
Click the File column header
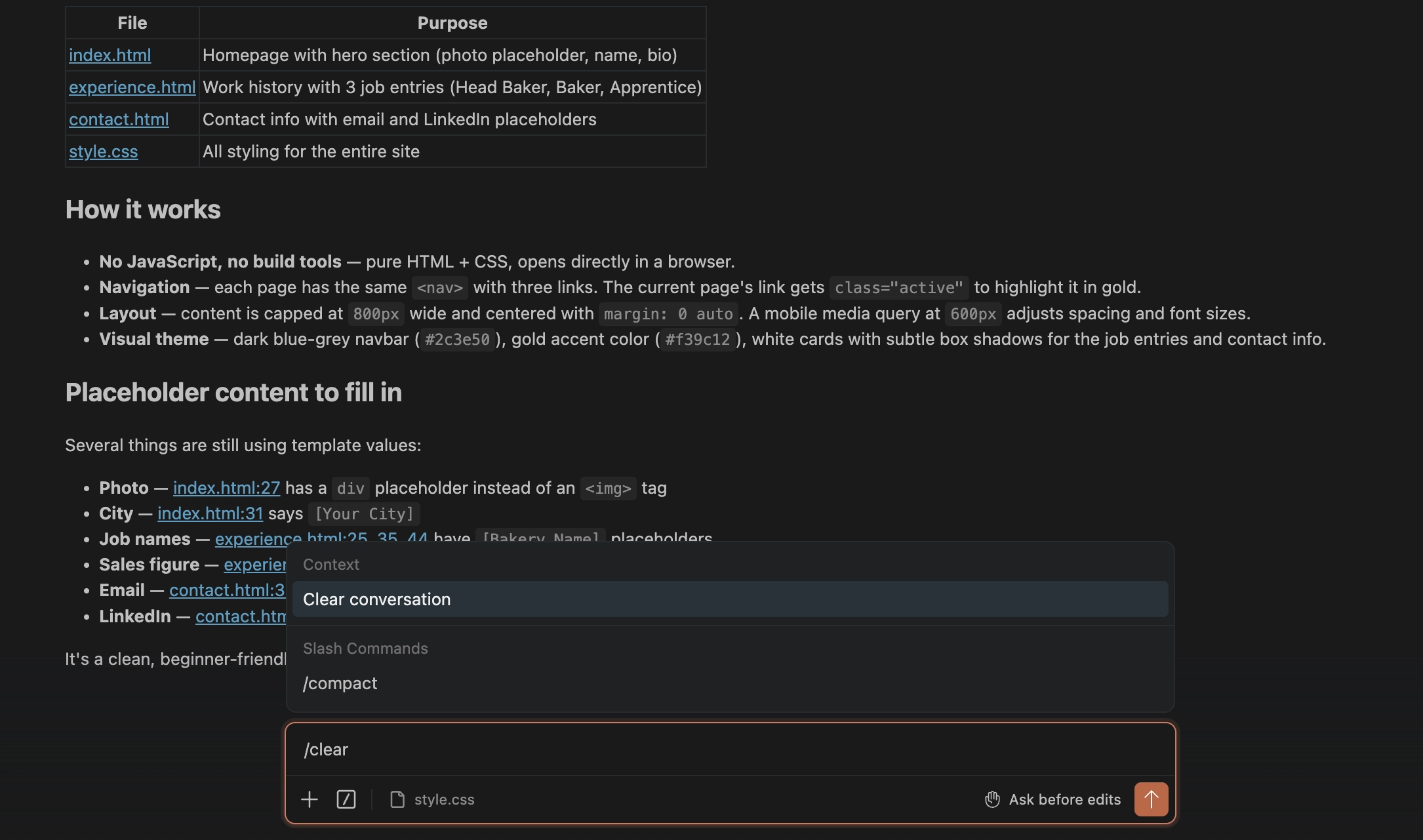132,23
